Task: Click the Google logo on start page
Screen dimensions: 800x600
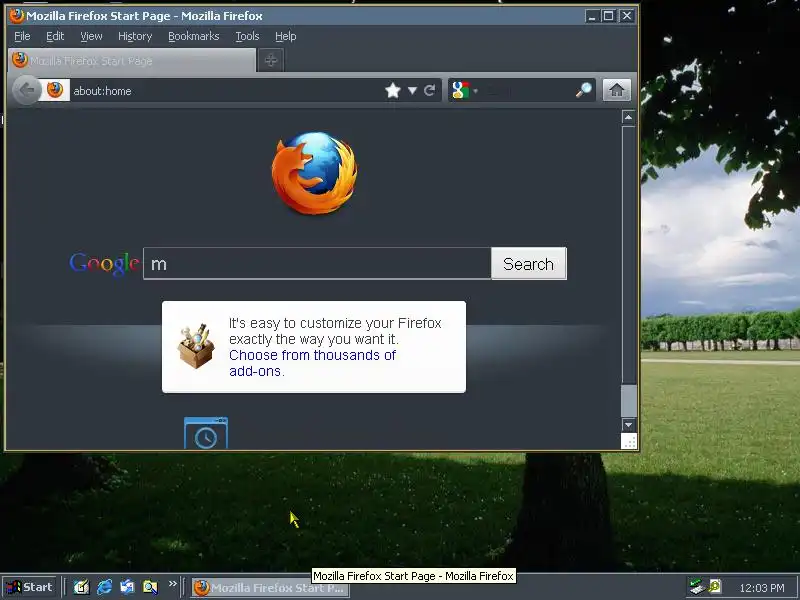Action: click(x=104, y=264)
